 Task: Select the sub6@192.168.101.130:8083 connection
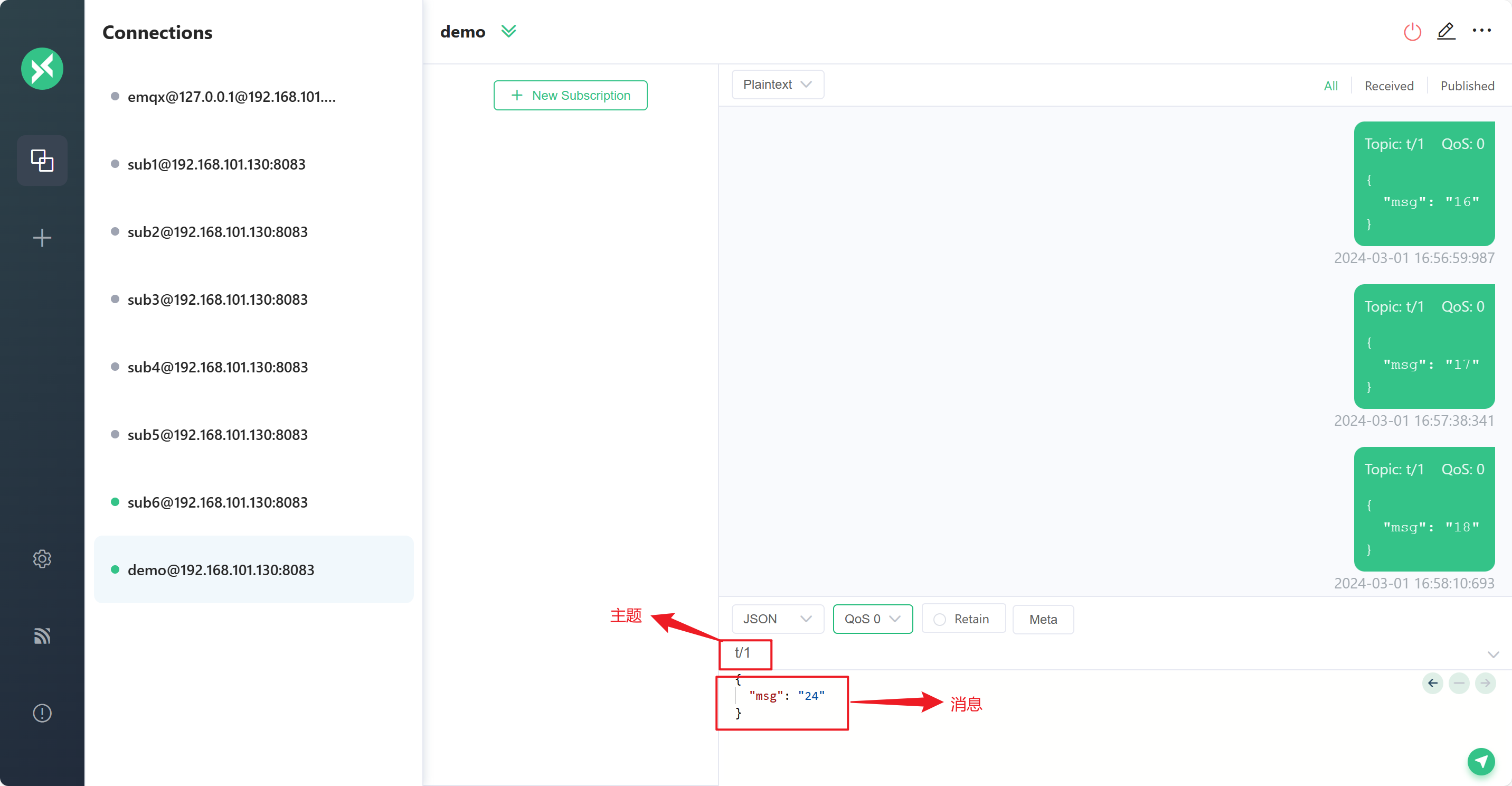217,502
